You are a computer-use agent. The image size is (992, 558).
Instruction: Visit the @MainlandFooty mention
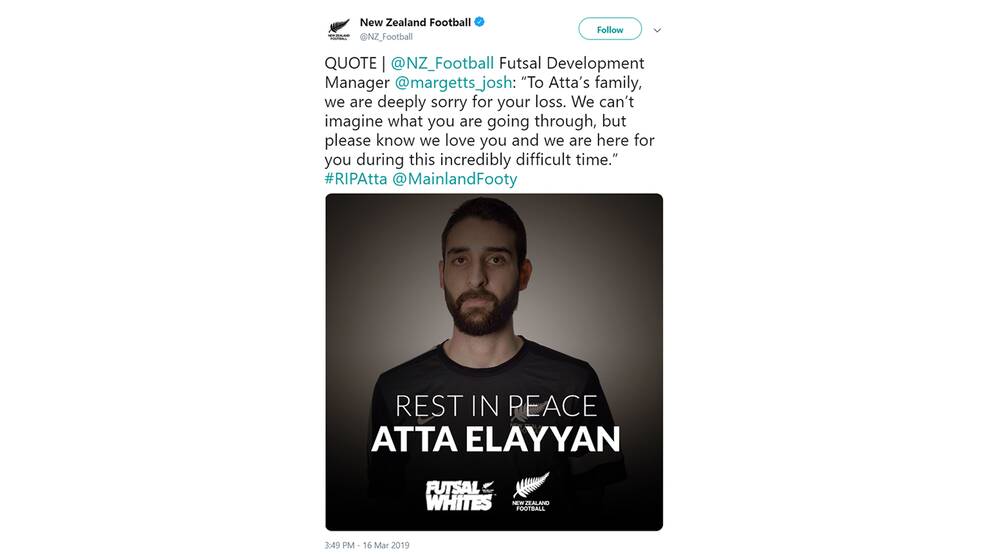click(x=455, y=179)
